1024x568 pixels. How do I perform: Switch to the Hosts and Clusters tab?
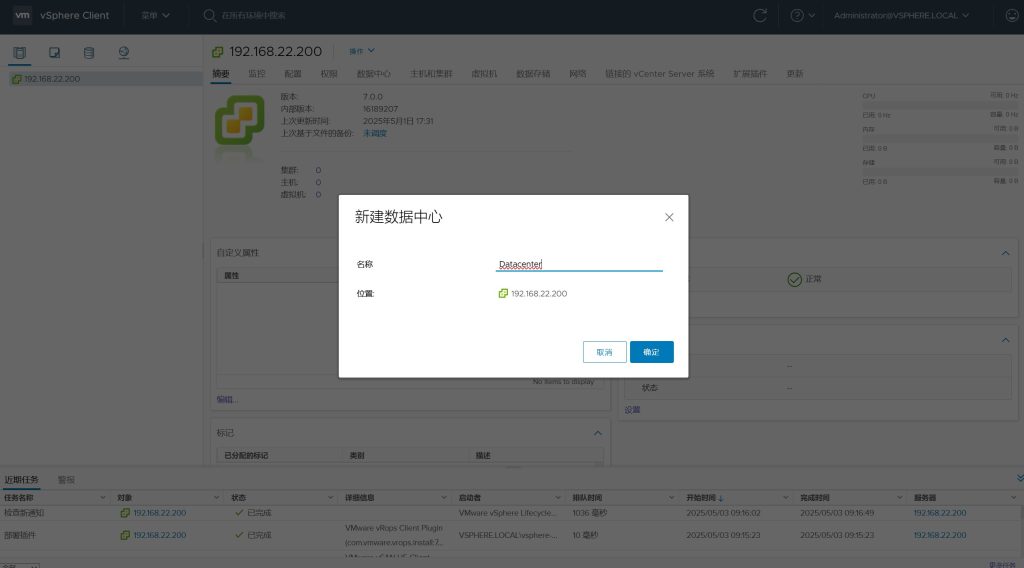(431, 74)
